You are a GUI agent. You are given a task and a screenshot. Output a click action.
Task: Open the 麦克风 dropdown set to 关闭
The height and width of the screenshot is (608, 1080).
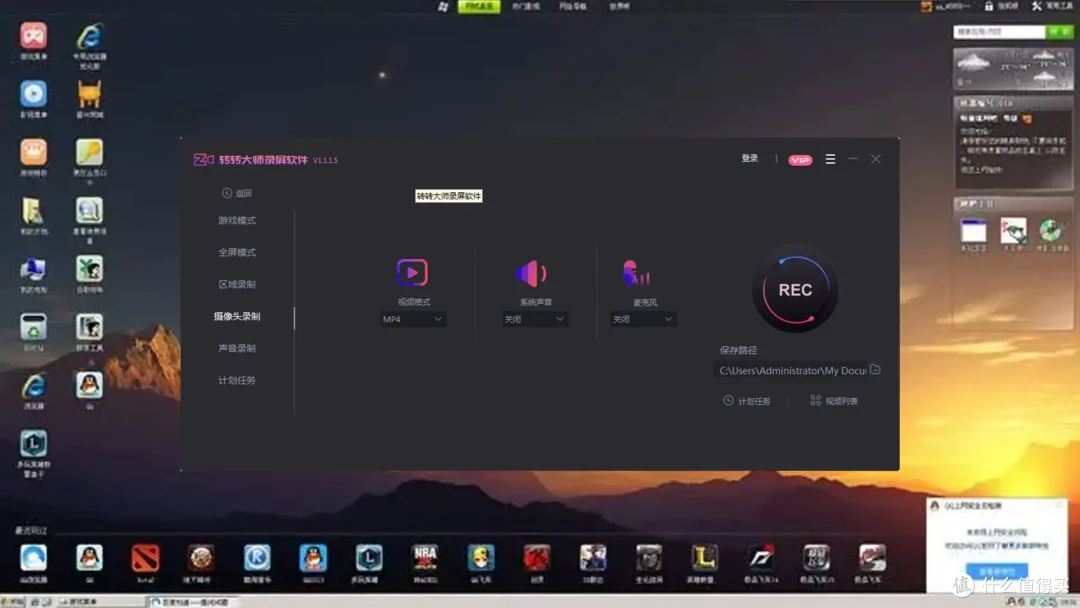642,319
